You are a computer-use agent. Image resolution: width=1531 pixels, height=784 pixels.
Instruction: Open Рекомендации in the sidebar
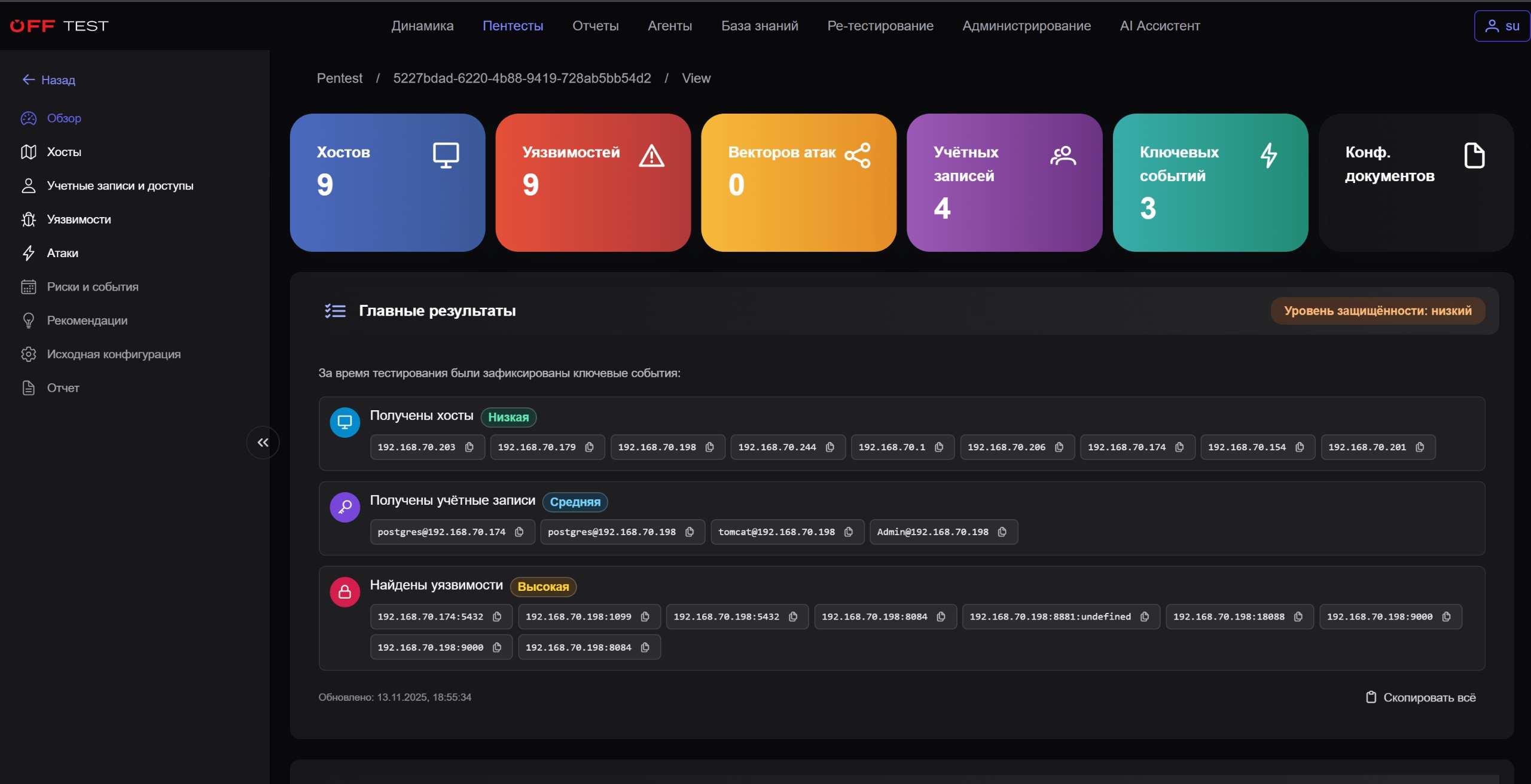click(75, 321)
